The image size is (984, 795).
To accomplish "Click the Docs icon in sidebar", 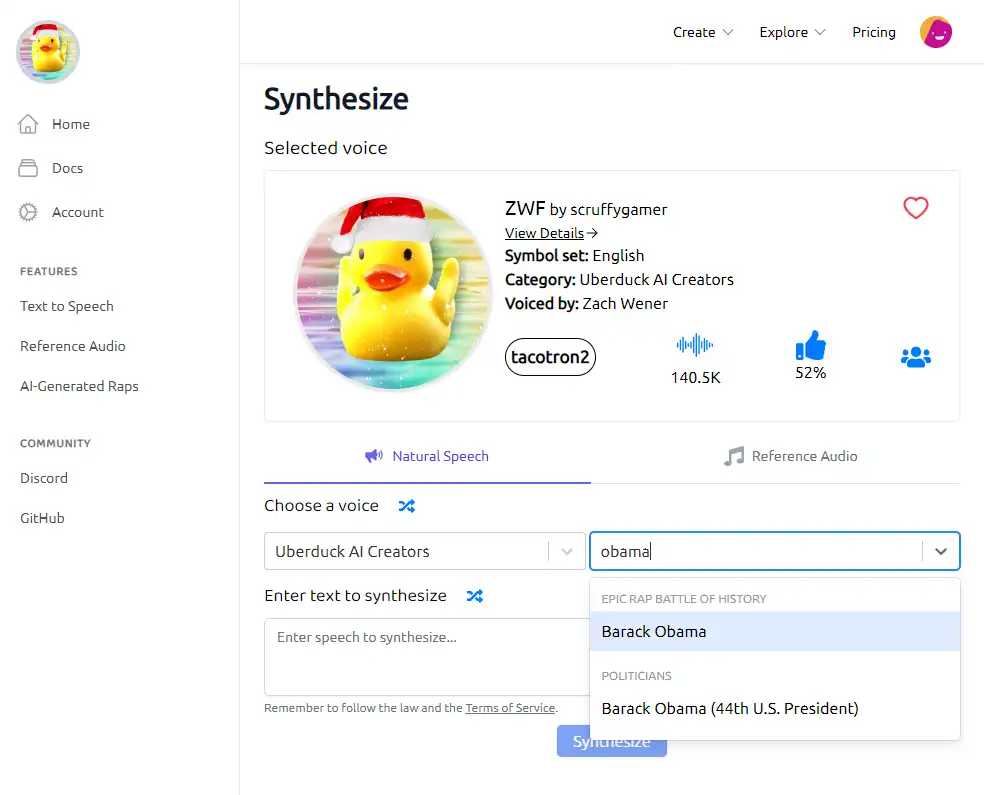I will (28, 168).
